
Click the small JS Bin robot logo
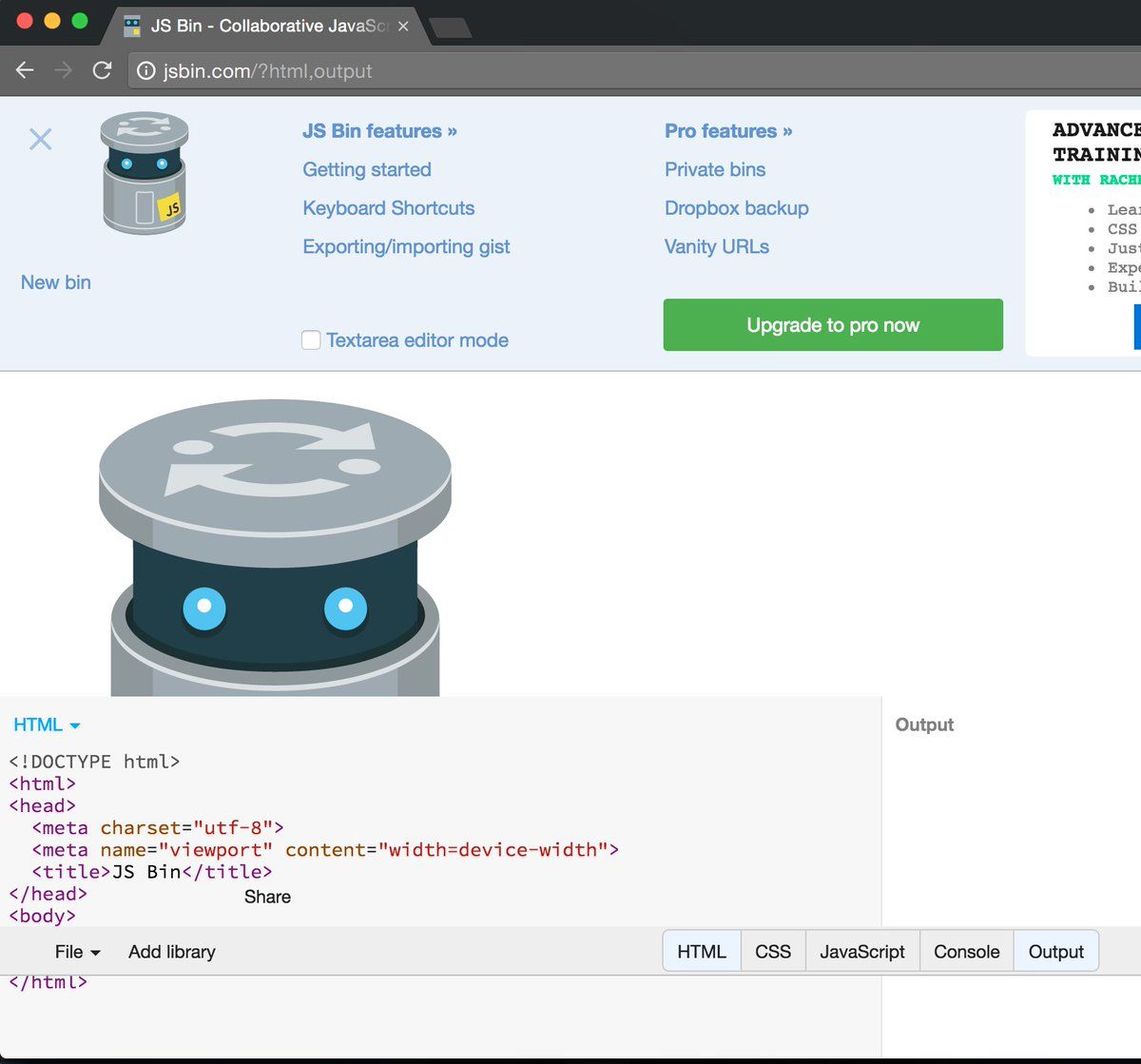[144, 173]
